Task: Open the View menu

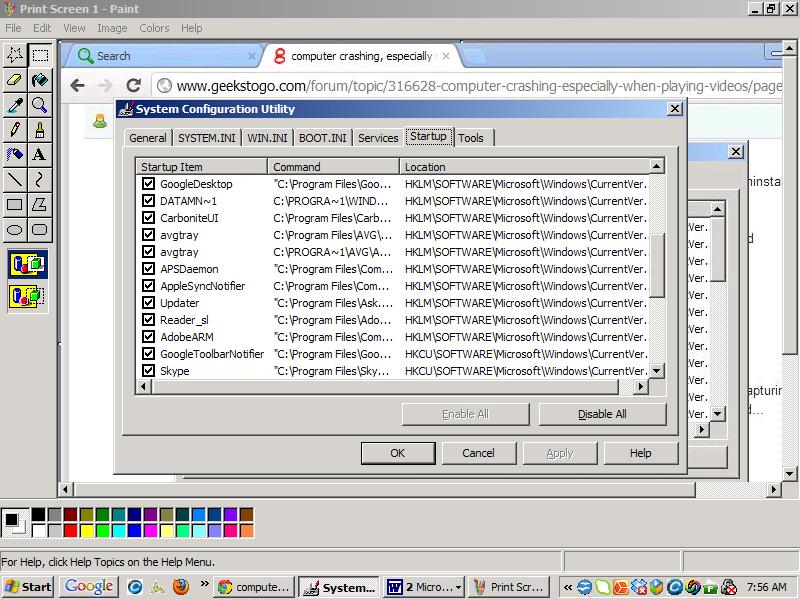Action: (x=74, y=28)
